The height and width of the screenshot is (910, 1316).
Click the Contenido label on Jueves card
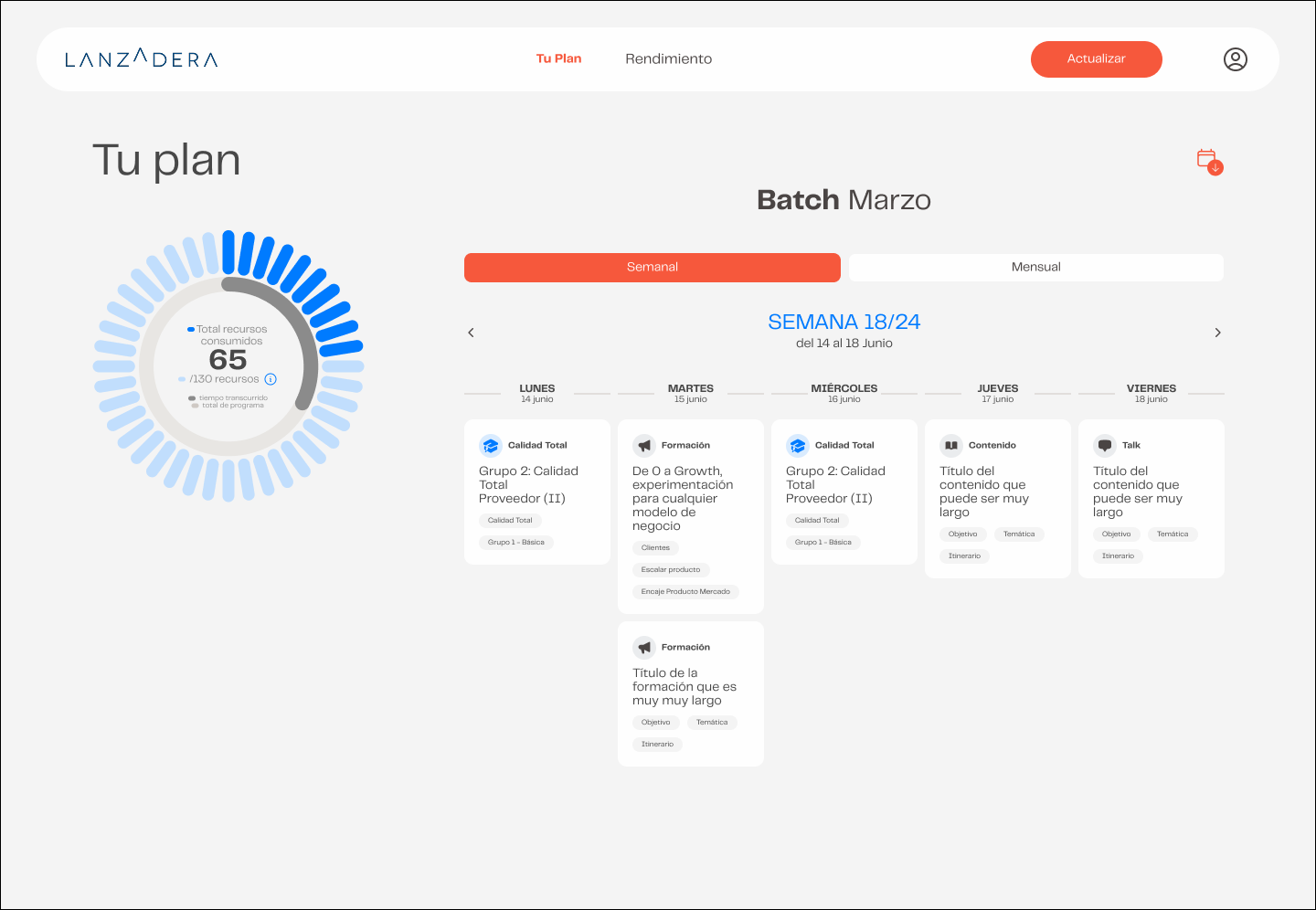pos(992,446)
